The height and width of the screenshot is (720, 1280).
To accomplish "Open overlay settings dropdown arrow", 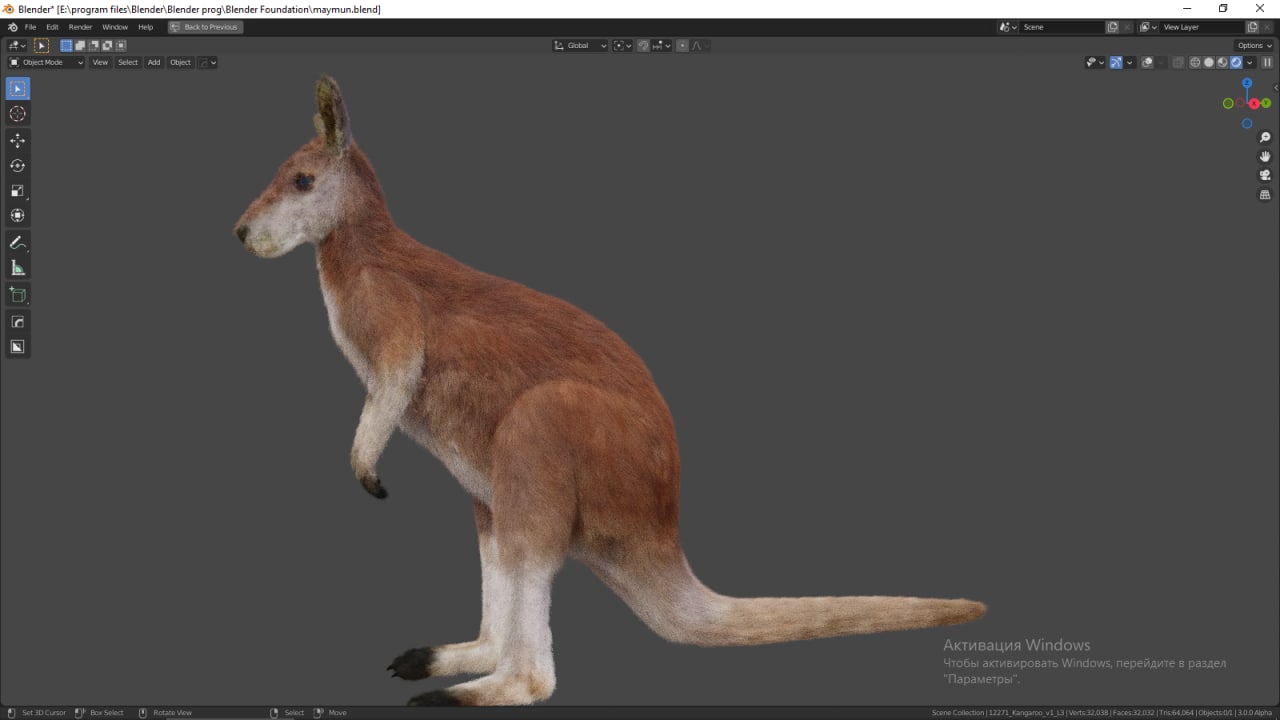I will tap(1161, 62).
